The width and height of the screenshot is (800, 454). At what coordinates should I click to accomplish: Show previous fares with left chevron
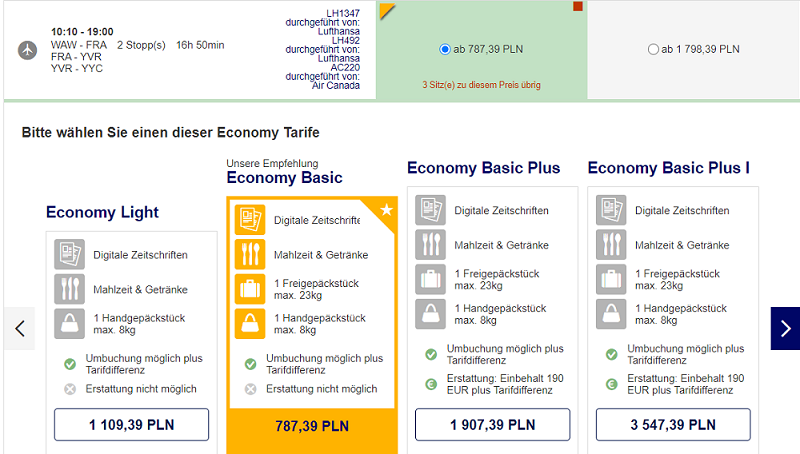click(20, 329)
